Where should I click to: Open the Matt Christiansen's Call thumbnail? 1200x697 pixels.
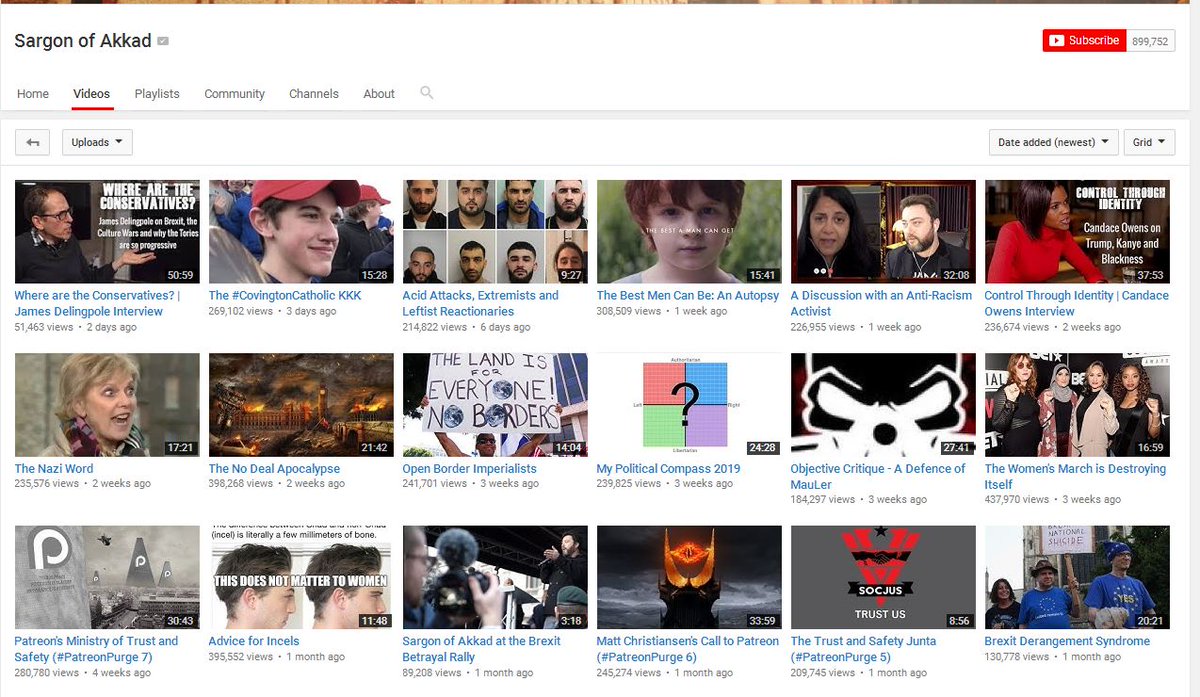(689, 578)
